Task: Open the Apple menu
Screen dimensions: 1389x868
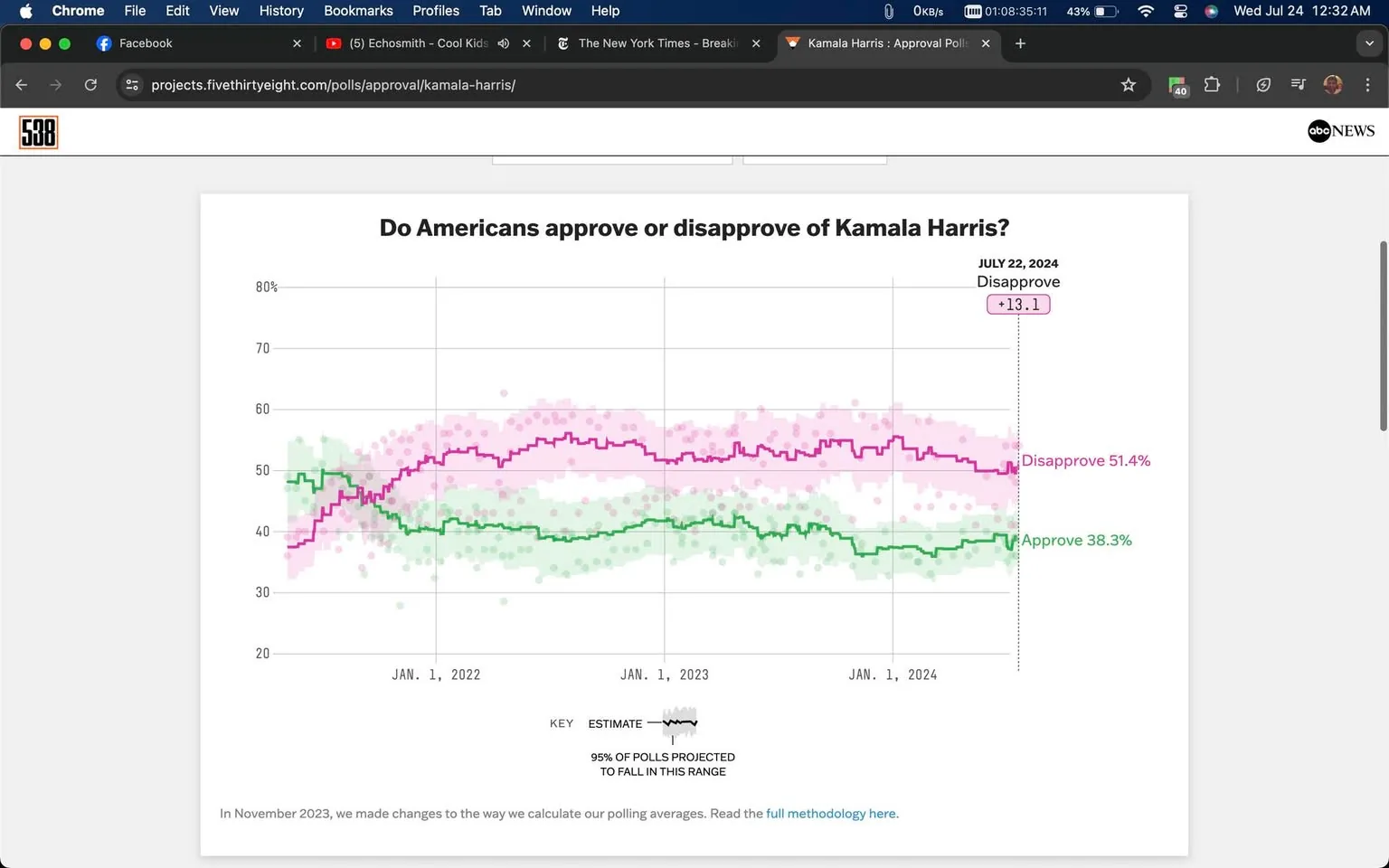Action: pos(24,11)
